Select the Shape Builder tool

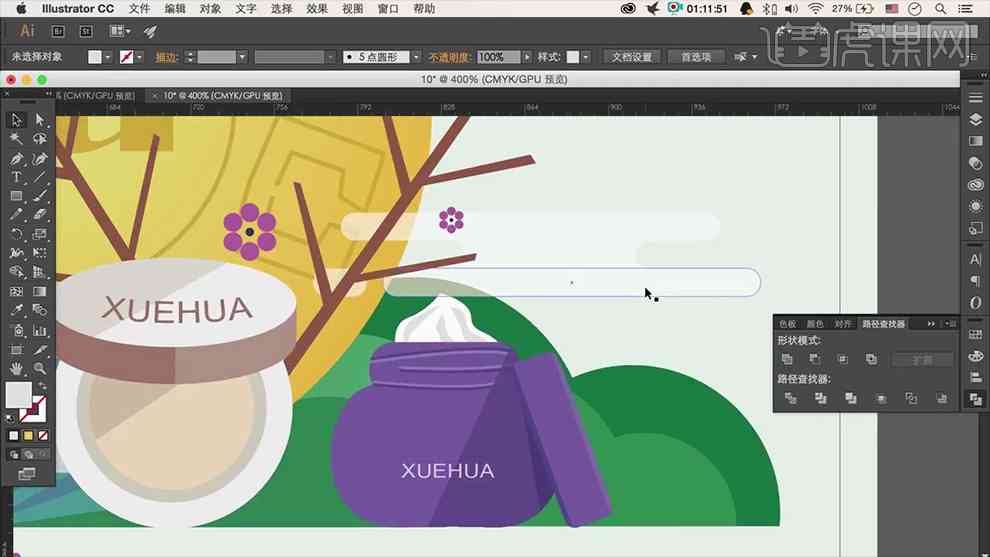16,272
